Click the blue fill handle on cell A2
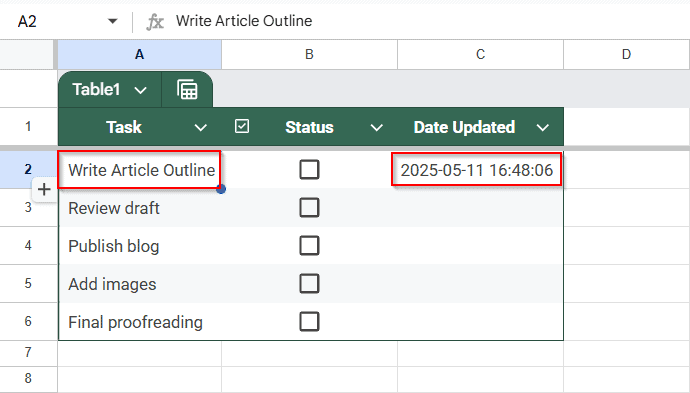The height and width of the screenshot is (393, 690). pyautogui.click(x=221, y=189)
